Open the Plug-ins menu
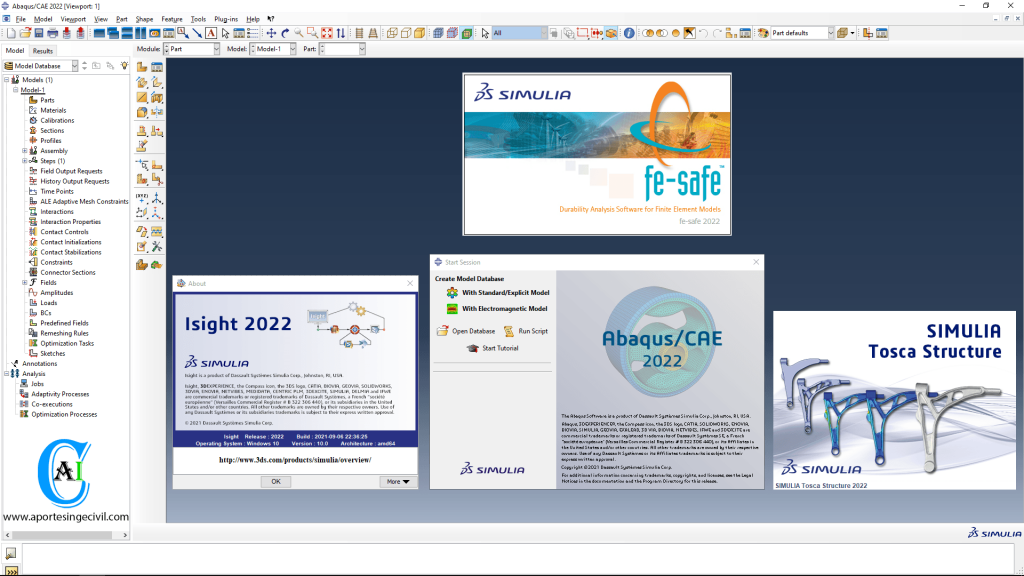1024x576 pixels. click(x=225, y=17)
